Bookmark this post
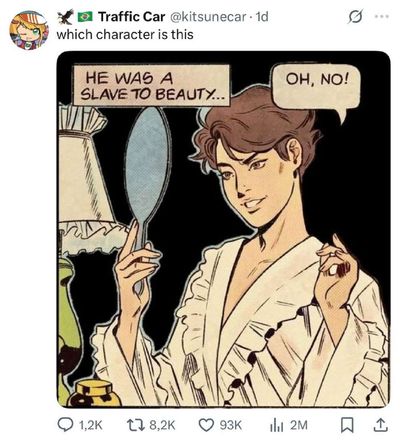The image size is (400, 445). [x=347, y=425]
